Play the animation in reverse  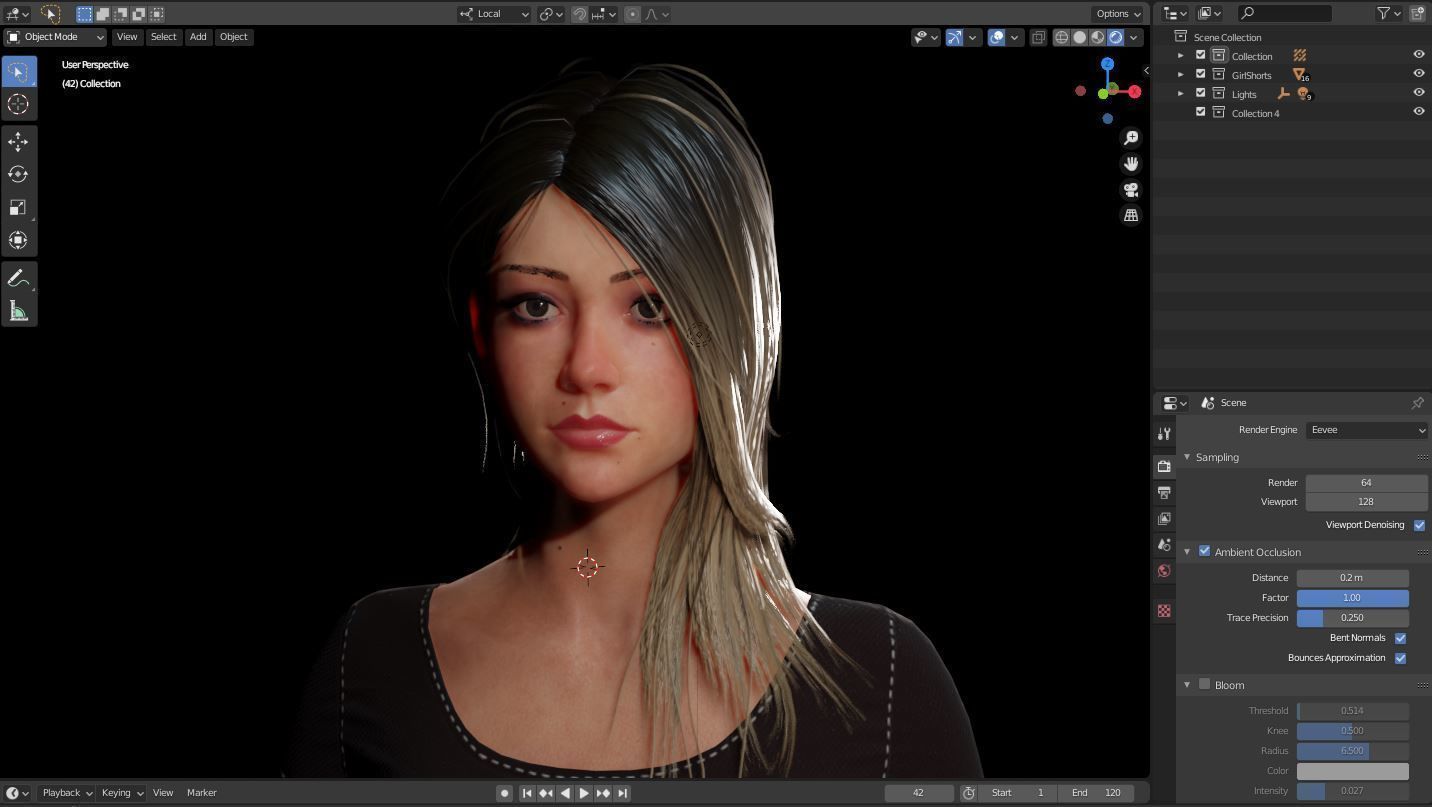tap(565, 793)
